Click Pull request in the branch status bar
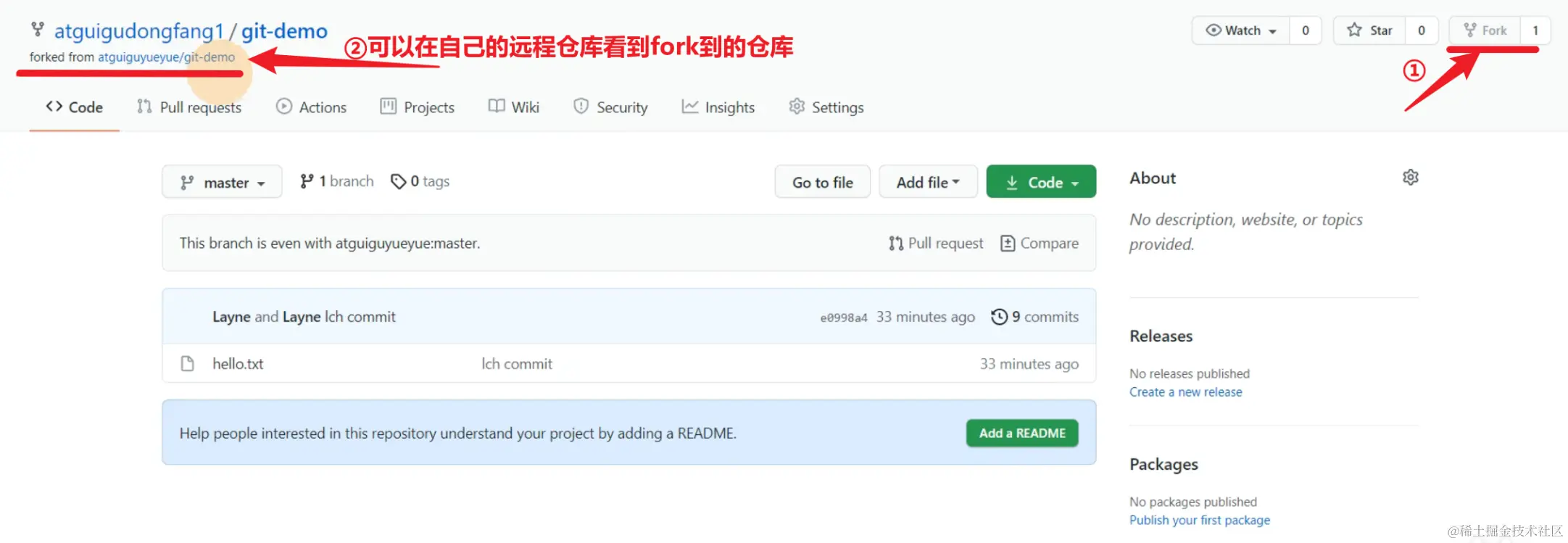 tap(936, 244)
